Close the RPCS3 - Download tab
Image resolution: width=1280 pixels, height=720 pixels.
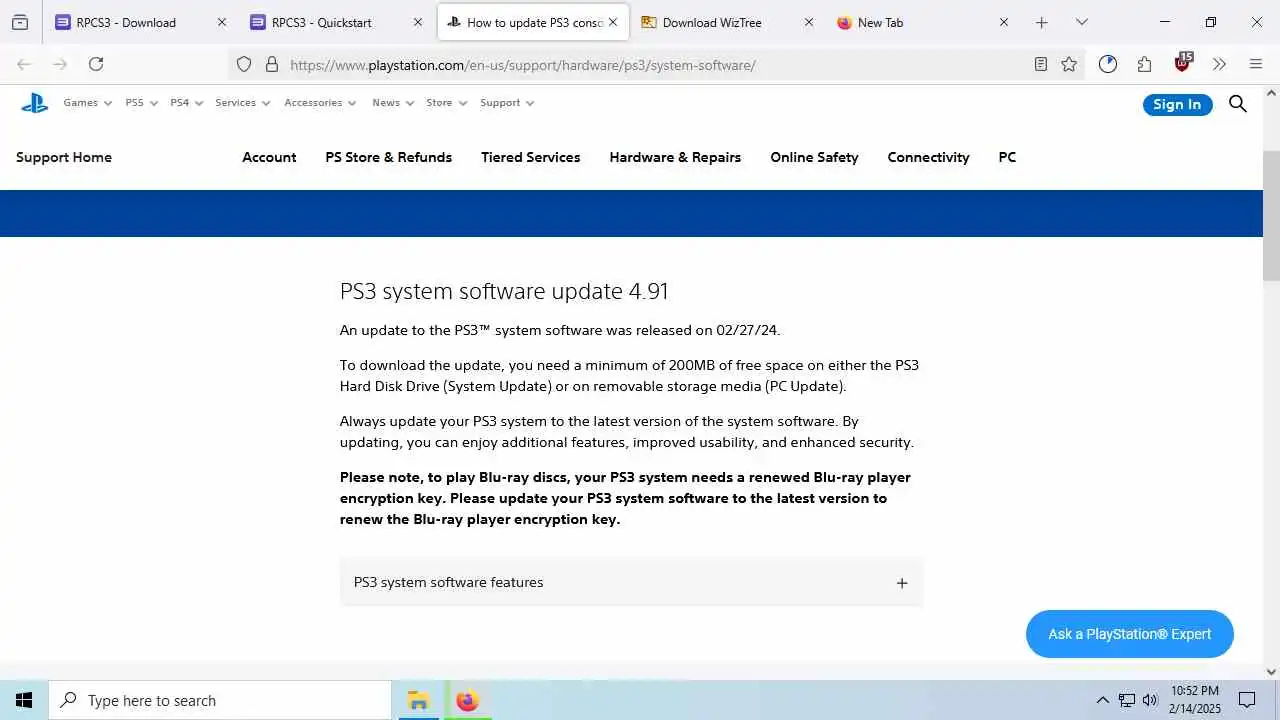(222, 22)
